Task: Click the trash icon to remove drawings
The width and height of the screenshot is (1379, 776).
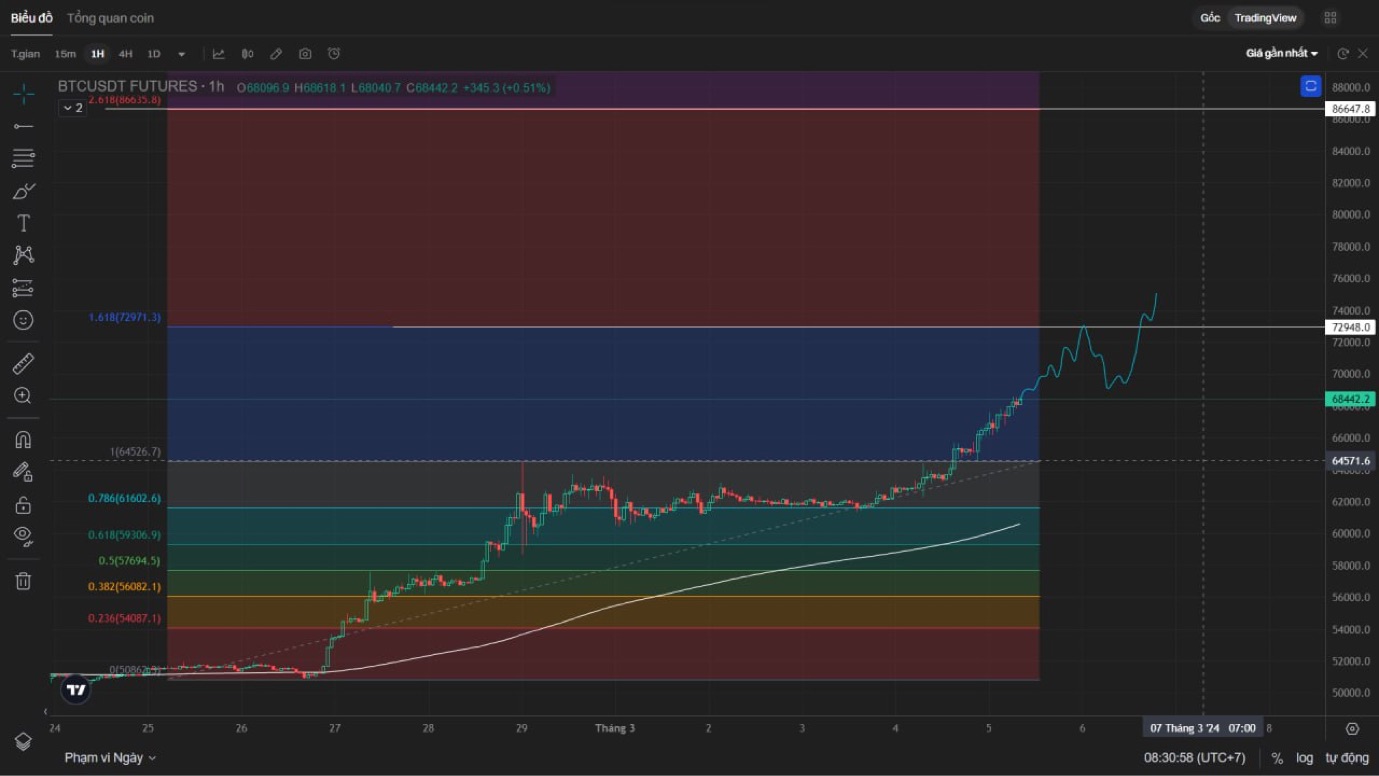Action: click(23, 581)
